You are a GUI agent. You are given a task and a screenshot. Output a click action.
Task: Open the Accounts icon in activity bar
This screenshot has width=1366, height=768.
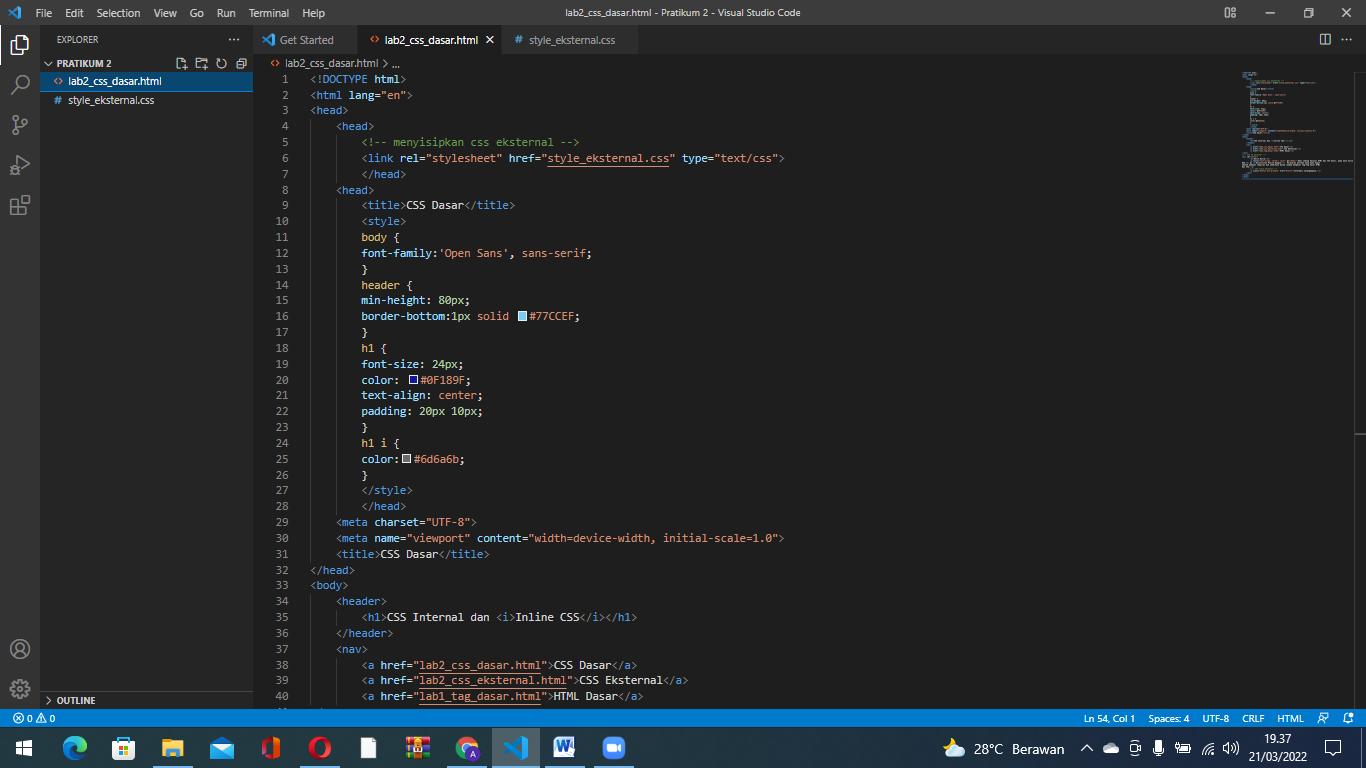coord(20,648)
